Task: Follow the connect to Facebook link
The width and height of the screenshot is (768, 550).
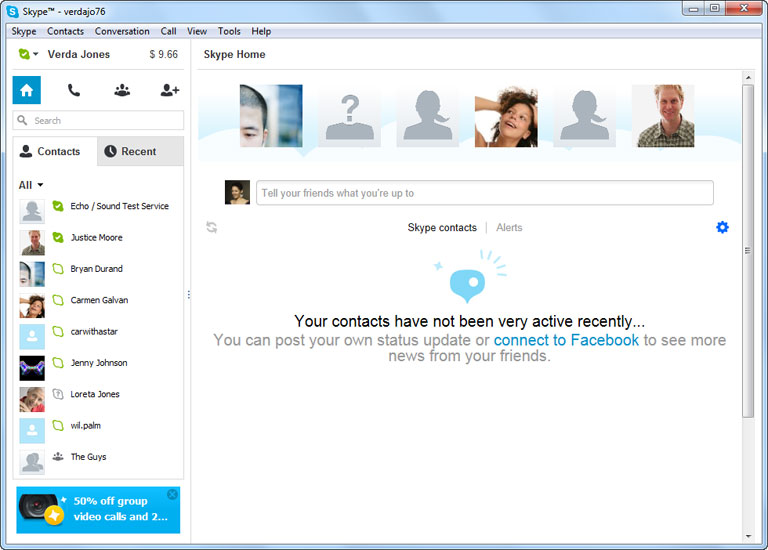Action: pos(566,340)
